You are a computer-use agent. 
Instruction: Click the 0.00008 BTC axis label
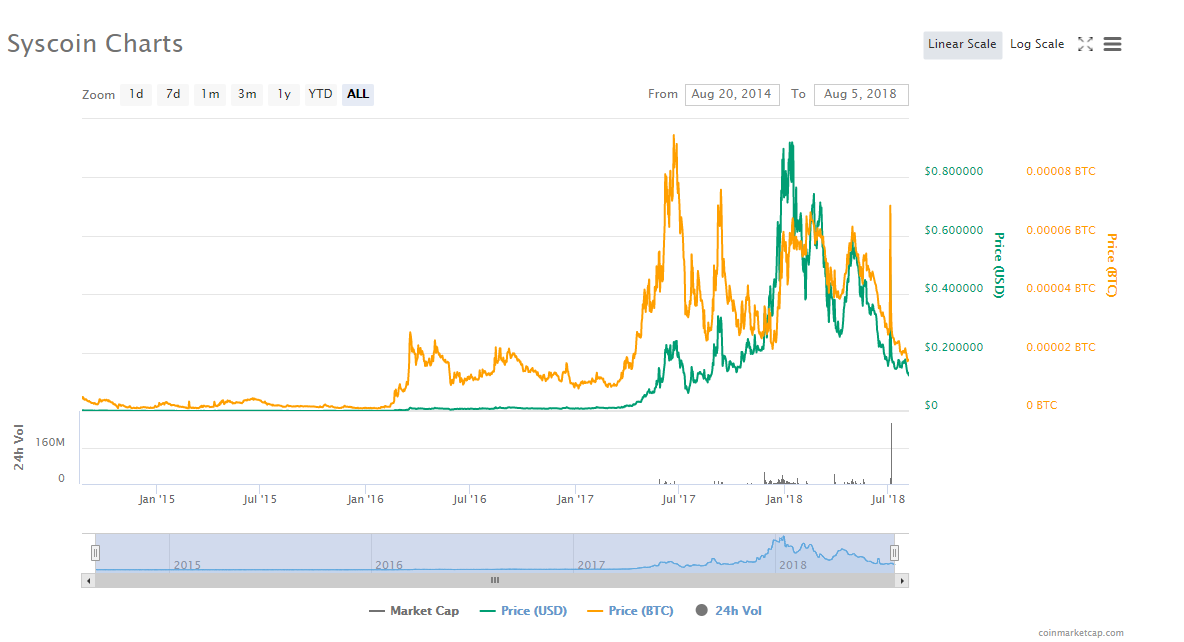coord(1060,171)
